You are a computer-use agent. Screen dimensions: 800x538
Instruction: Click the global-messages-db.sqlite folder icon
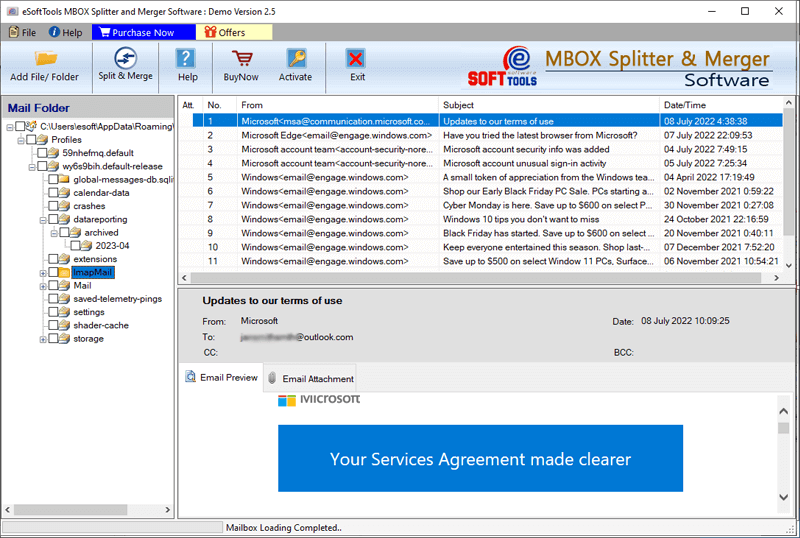(64, 179)
